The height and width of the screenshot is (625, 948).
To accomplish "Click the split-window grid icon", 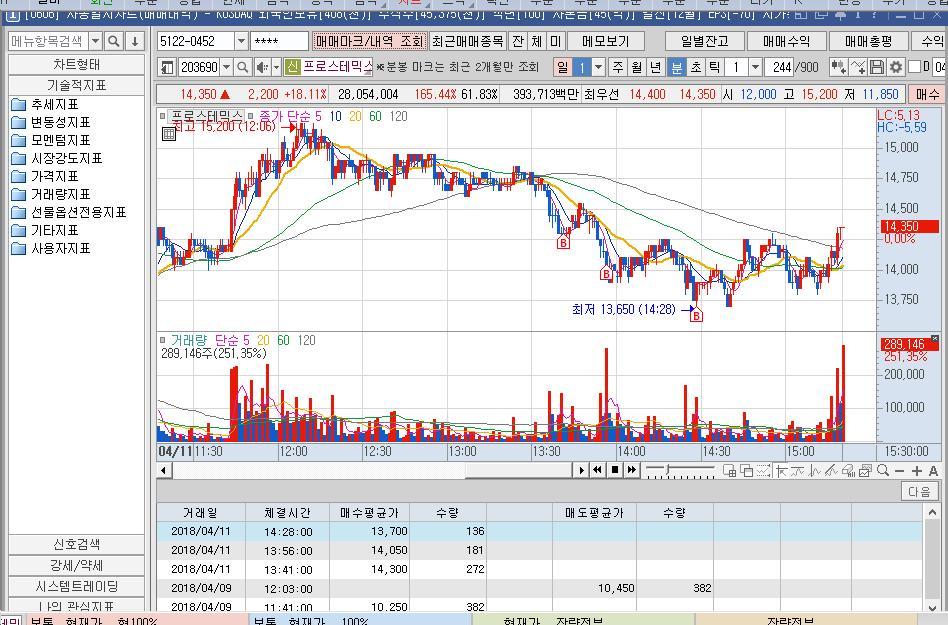I will (x=730, y=470).
